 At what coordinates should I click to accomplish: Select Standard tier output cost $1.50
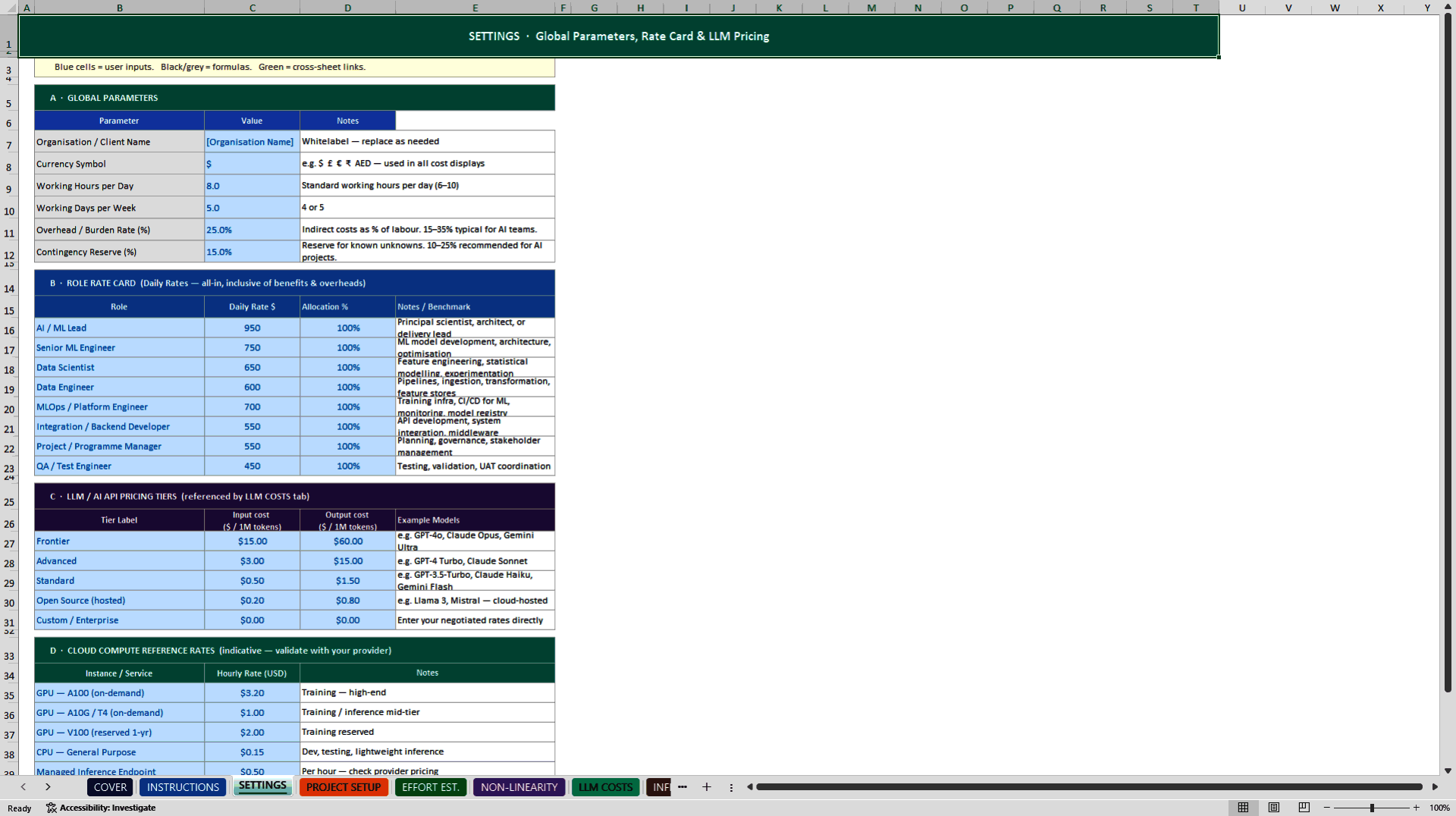(347, 580)
